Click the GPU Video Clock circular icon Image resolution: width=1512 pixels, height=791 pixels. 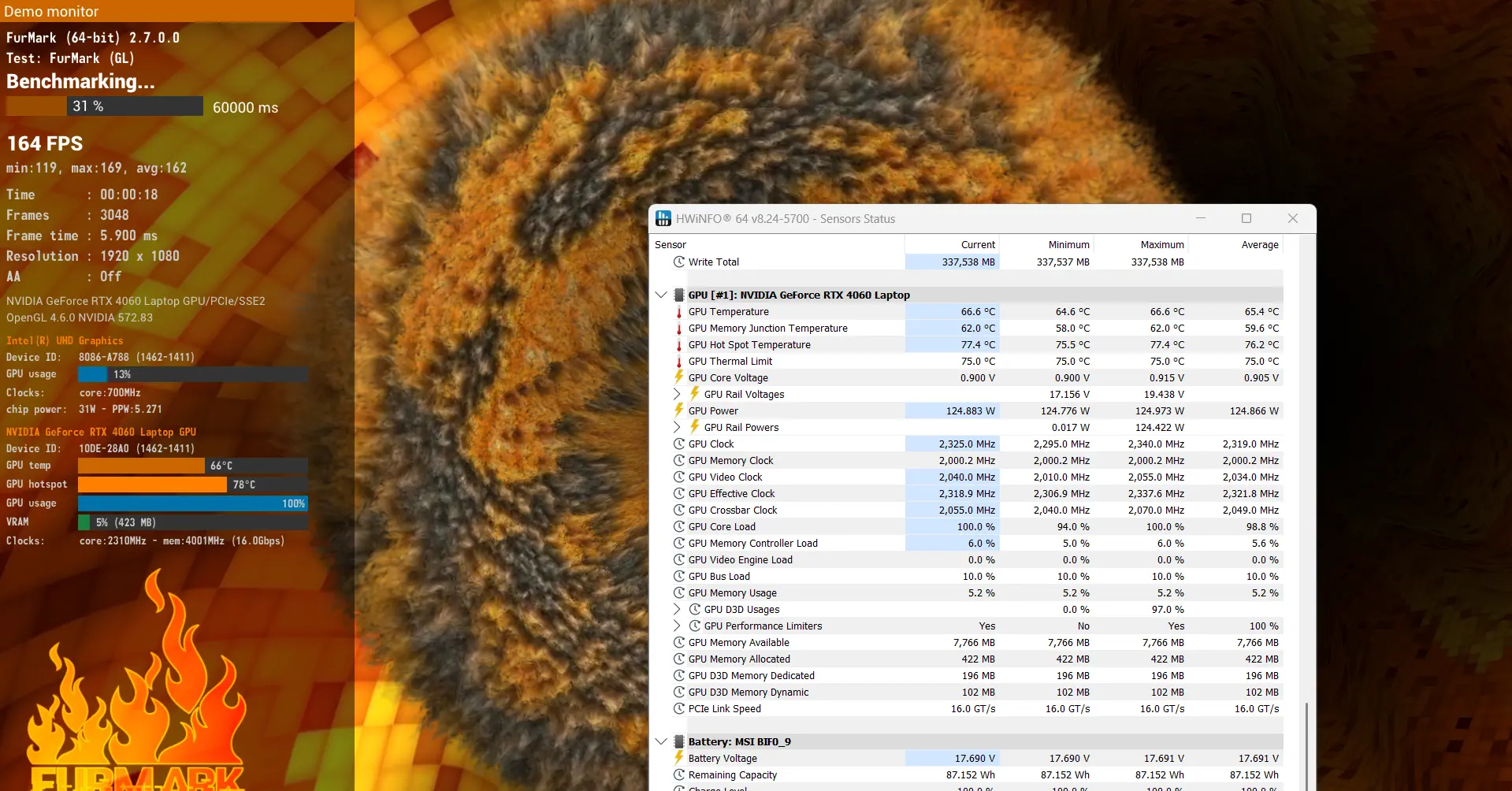(x=678, y=477)
